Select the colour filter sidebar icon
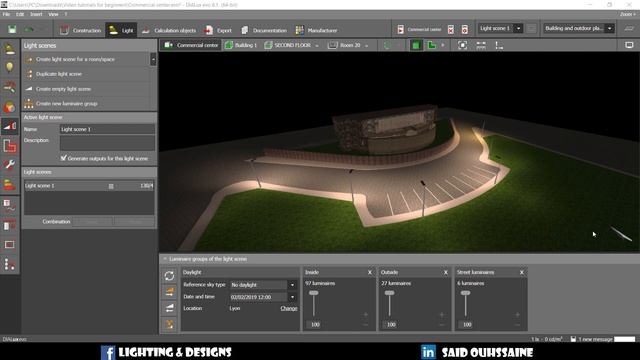Screen dimensions: 640x360 [9, 107]
